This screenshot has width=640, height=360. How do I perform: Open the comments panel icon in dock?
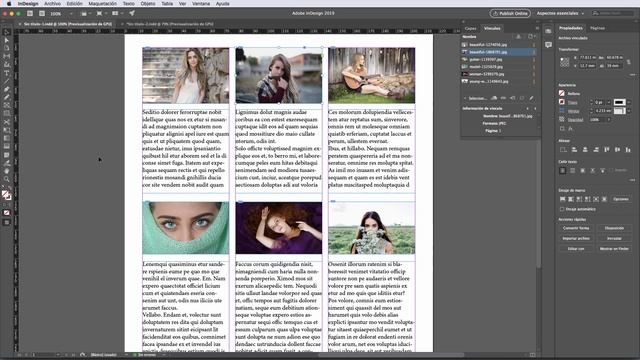pos(548,44)
